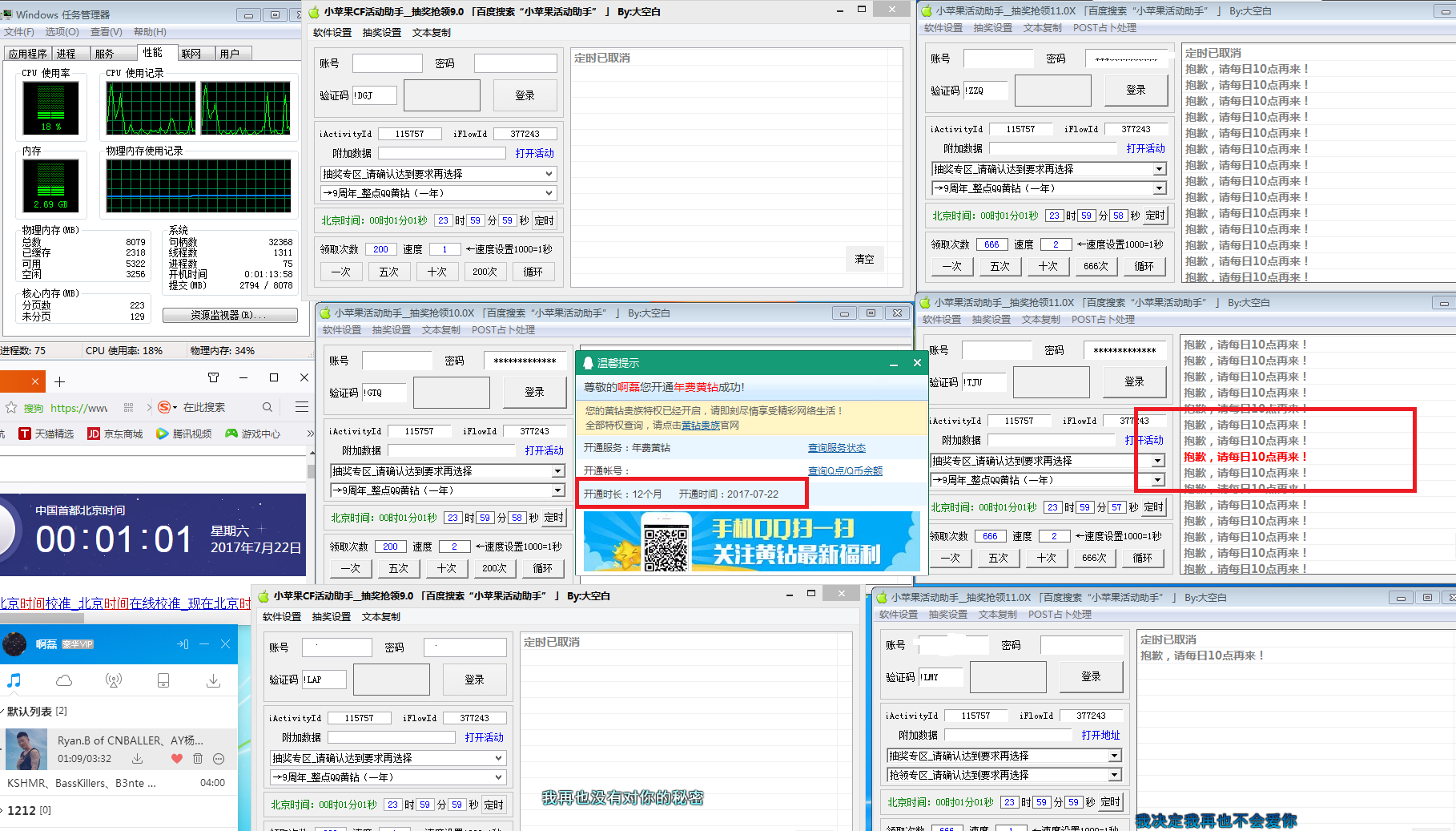Click 验证码 input in the !LAP window
This screenshot has height=831, width=1456.
[x=324, y=680]
